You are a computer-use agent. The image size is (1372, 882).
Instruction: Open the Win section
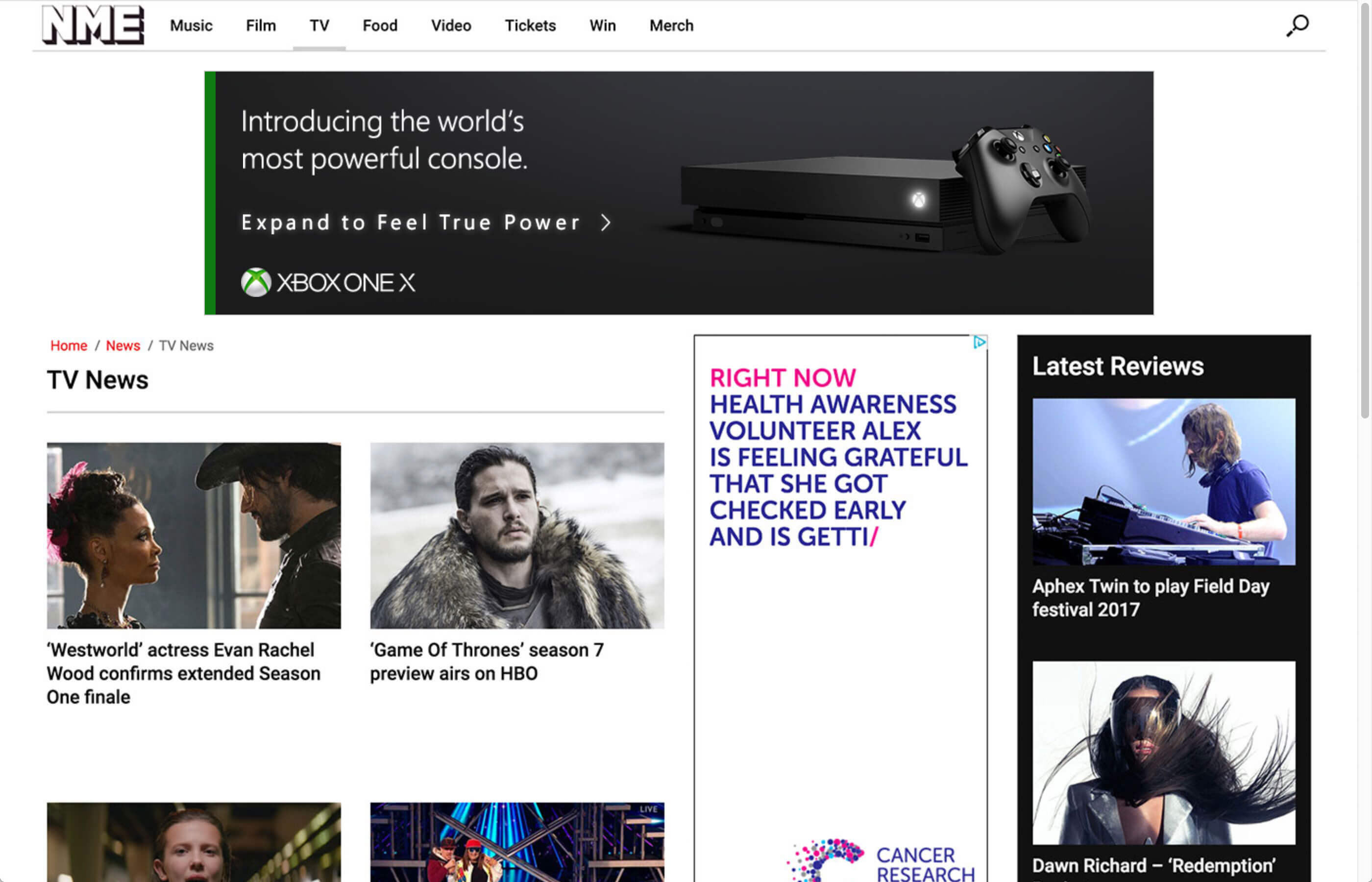(603, 26)
